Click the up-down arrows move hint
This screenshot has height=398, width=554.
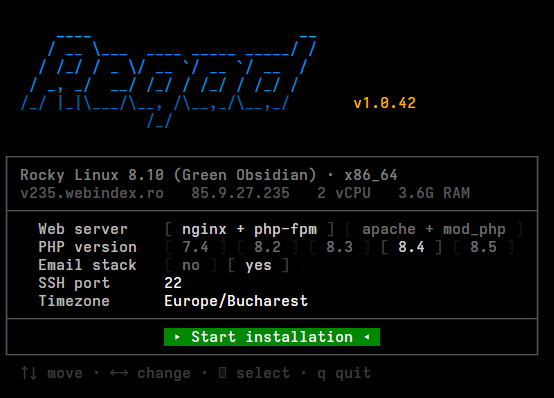52,373
